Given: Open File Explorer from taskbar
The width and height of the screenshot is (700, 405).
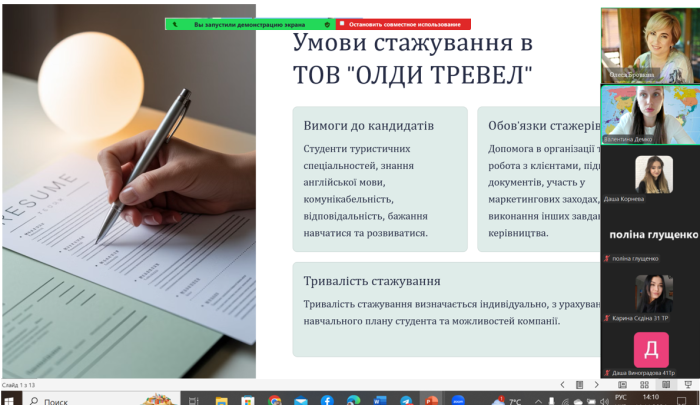Looking at the screenshot, I should pyautogui.click(x=221, y=401).
